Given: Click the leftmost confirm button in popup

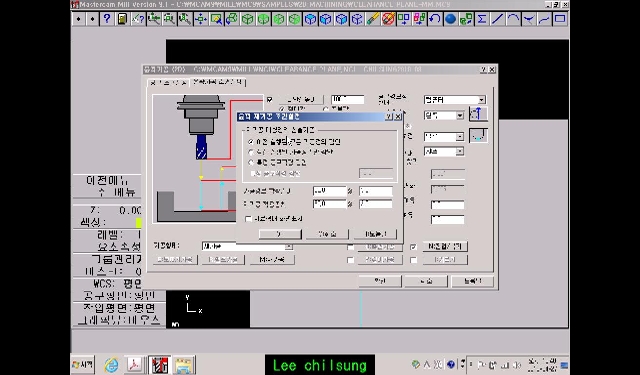Looking at the screenshot, I should click(280, 234).
